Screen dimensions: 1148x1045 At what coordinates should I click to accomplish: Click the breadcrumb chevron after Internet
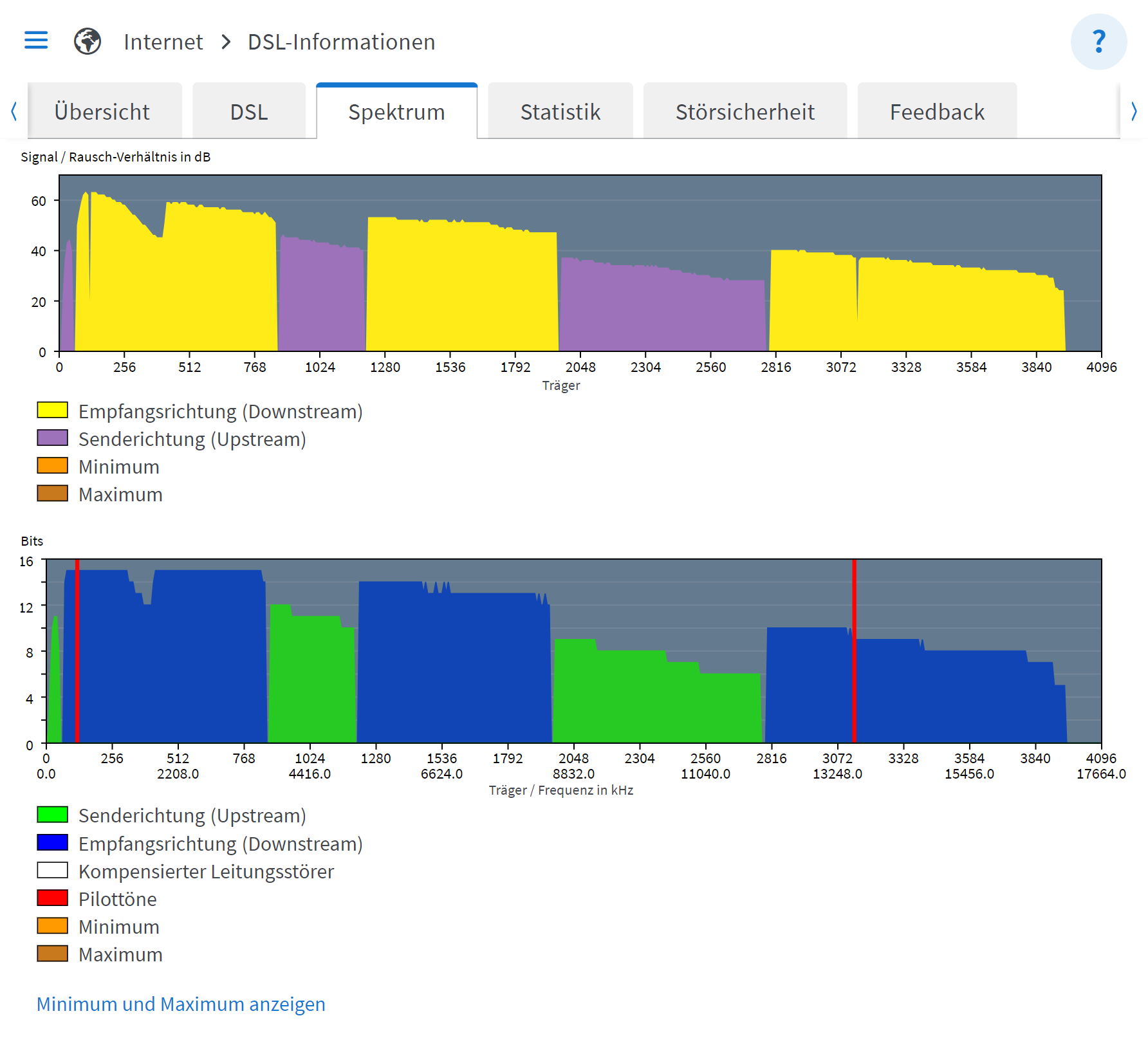point(226,42)
